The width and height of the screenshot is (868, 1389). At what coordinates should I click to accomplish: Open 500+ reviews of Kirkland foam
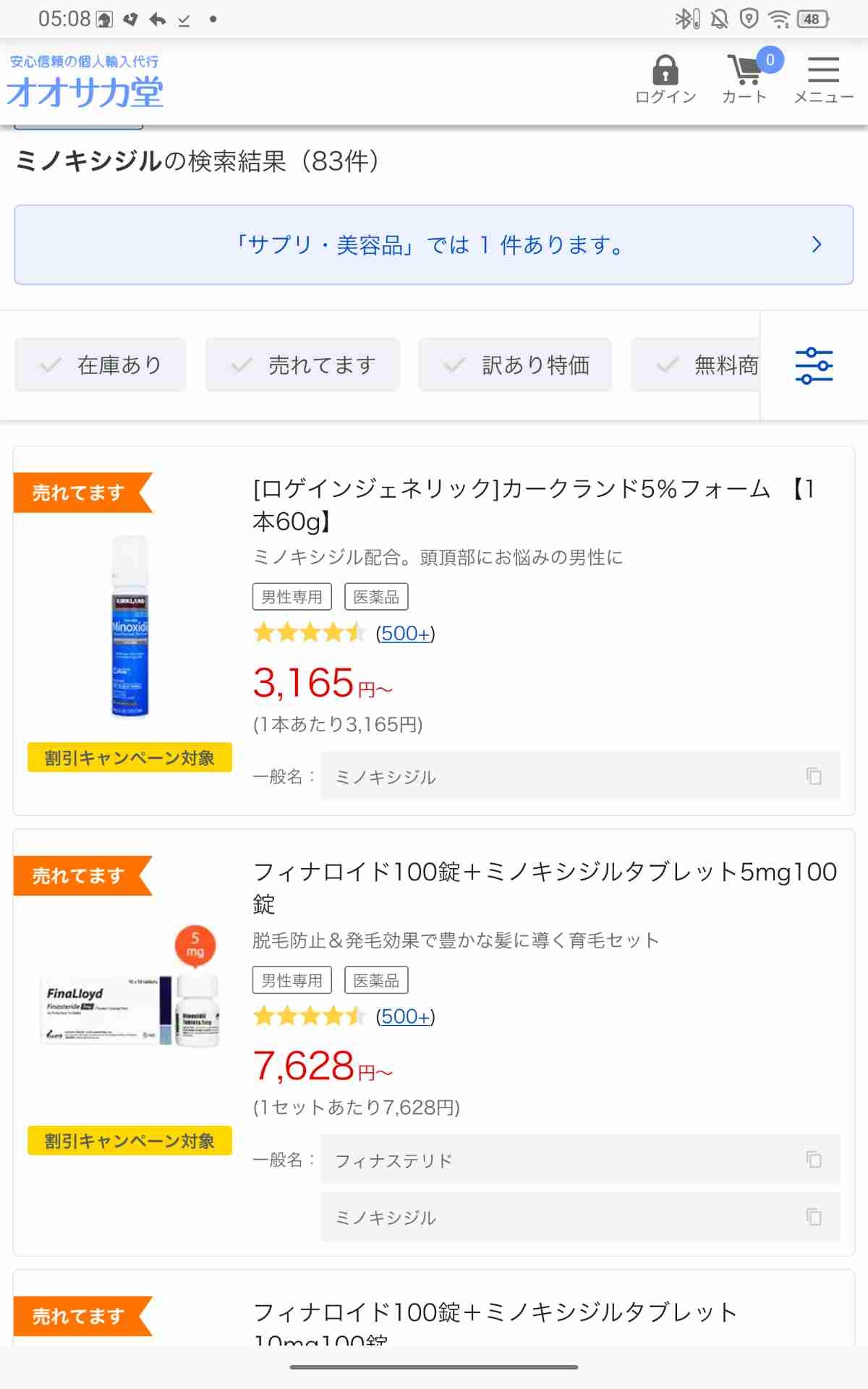point(405,634)
